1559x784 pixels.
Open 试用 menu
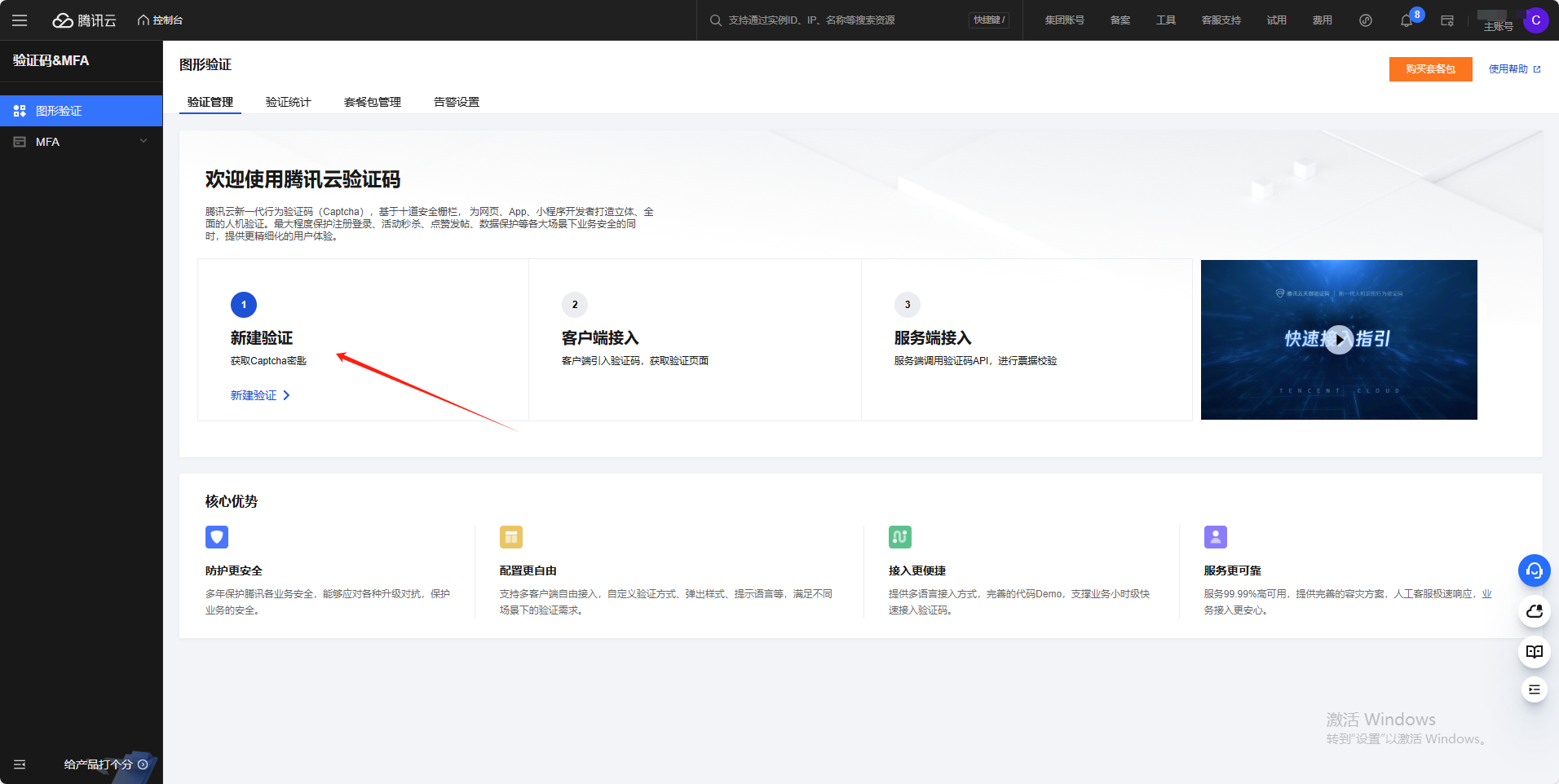point(1277,20)
